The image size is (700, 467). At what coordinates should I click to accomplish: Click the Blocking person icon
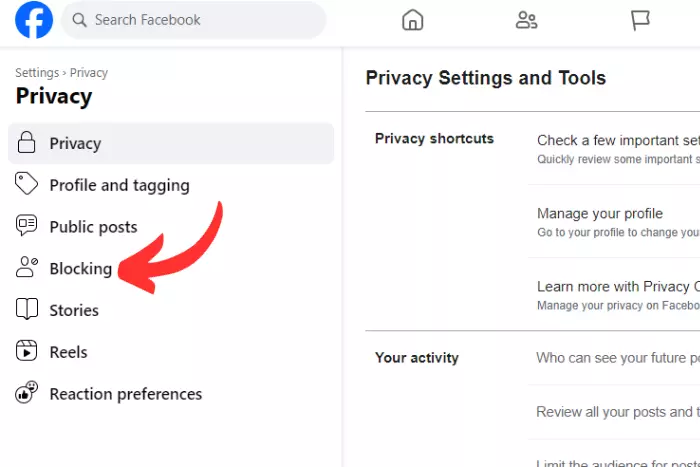coord(27,267)
